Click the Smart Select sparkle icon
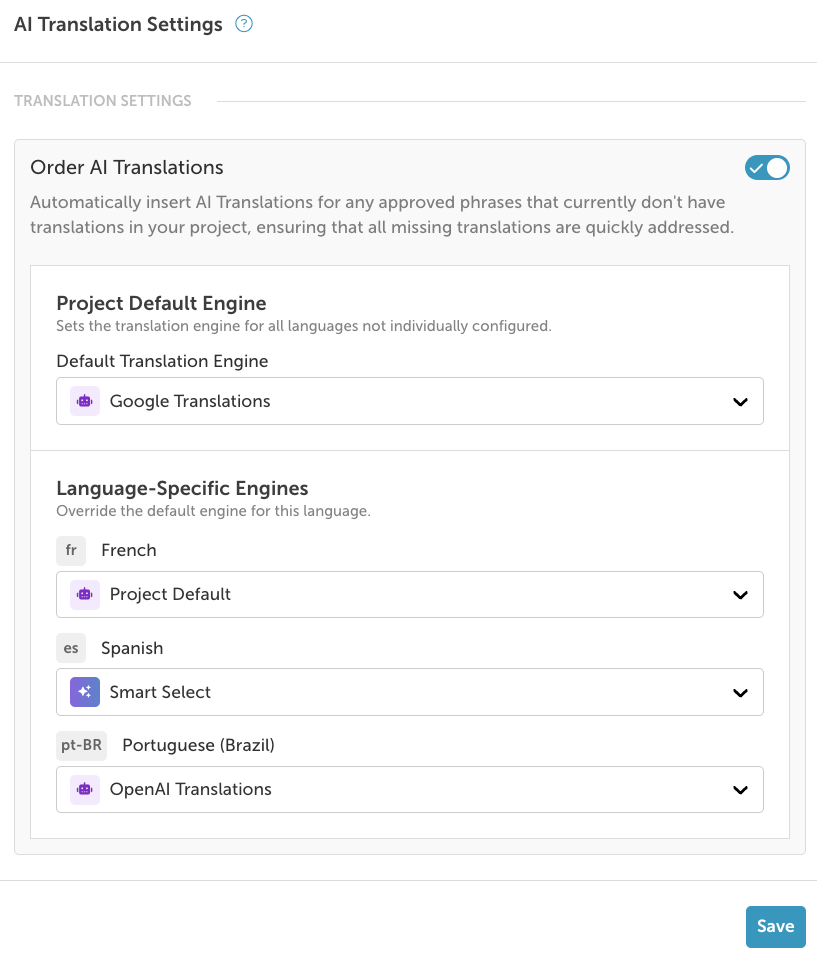This screenshot has width=817, height=959. pos(85,692)
